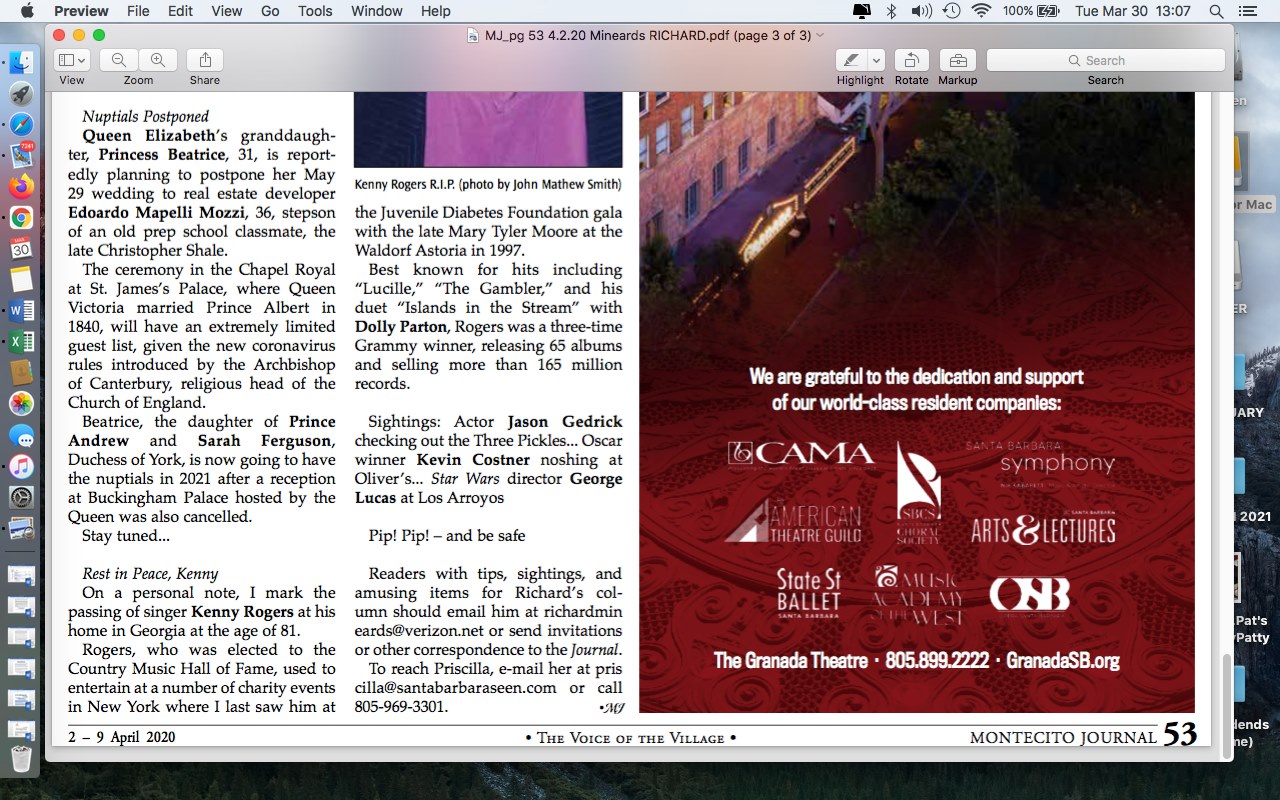Screen dimensions: 1280x800
Task: Focus the Search field in toolbar
Action: (x=1105, y=60)
